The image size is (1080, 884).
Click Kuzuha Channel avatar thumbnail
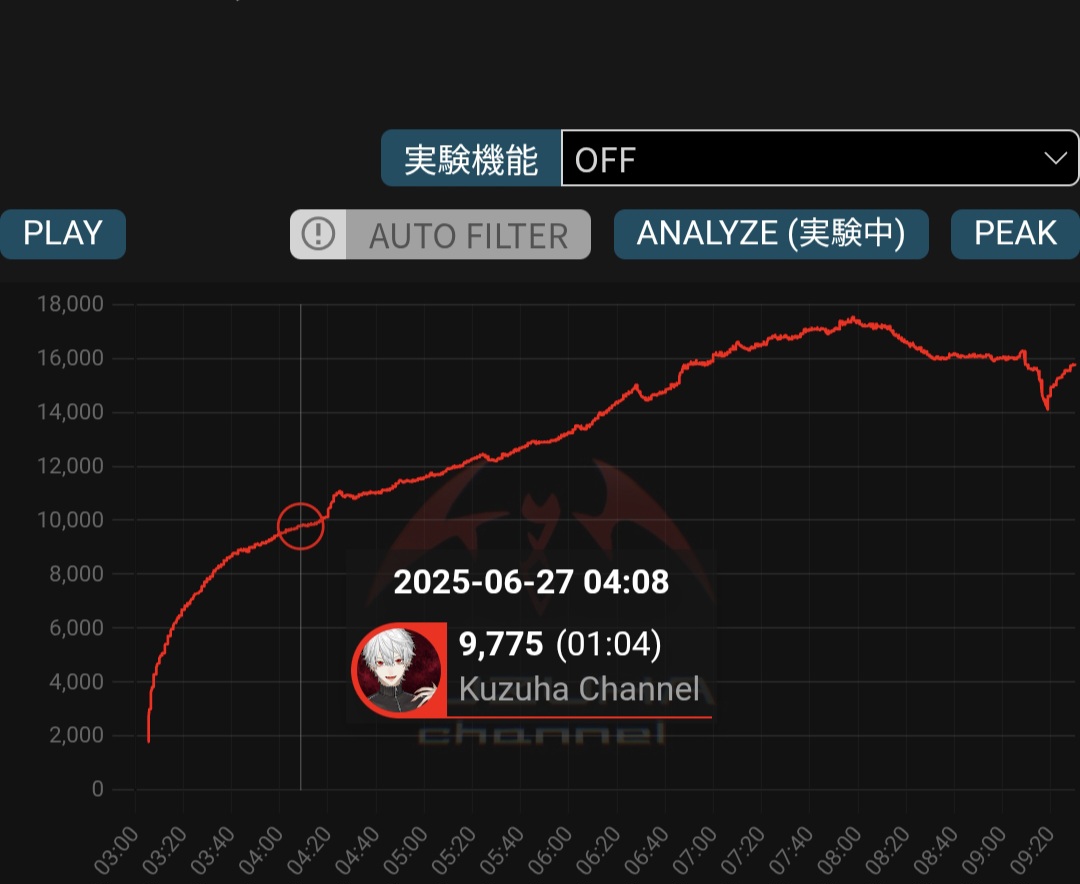pyautogui.click(x=399, y=670)
